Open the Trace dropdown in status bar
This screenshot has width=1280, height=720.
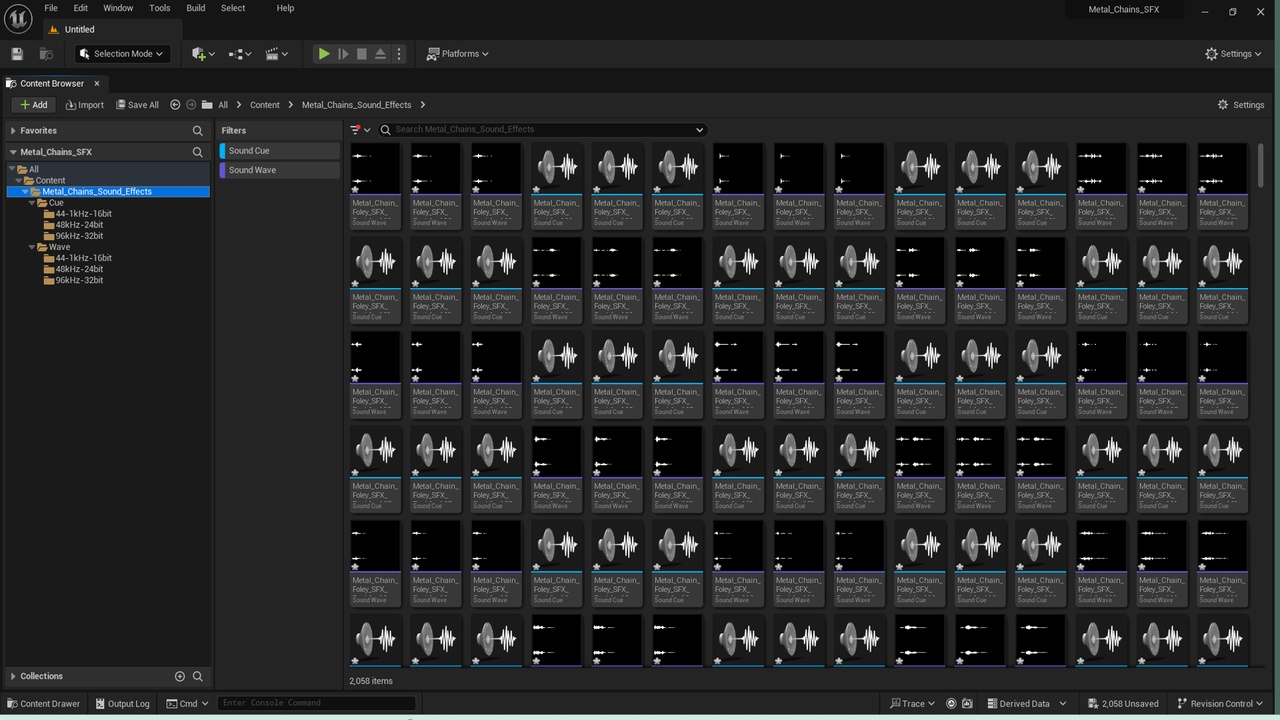[x=911, y=704]
